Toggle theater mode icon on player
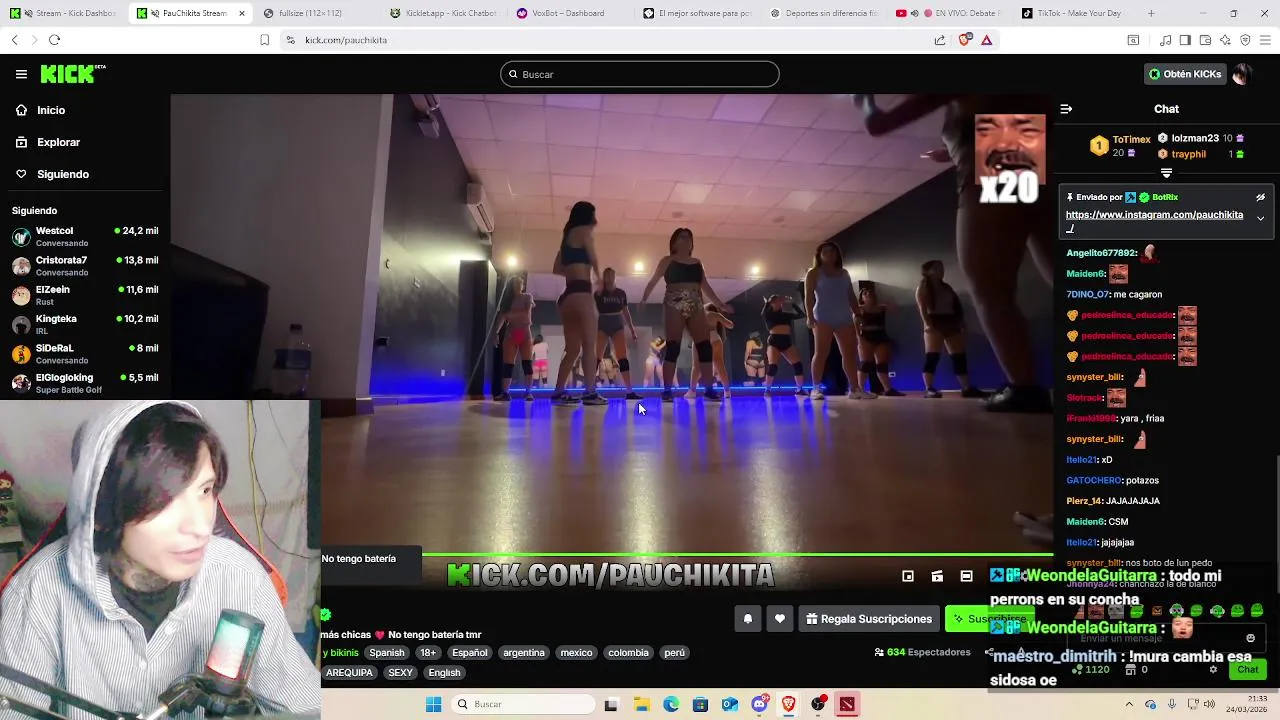The height and width of the screenshot is (720, 1280). pyautogui.click(x=966, y=576)
